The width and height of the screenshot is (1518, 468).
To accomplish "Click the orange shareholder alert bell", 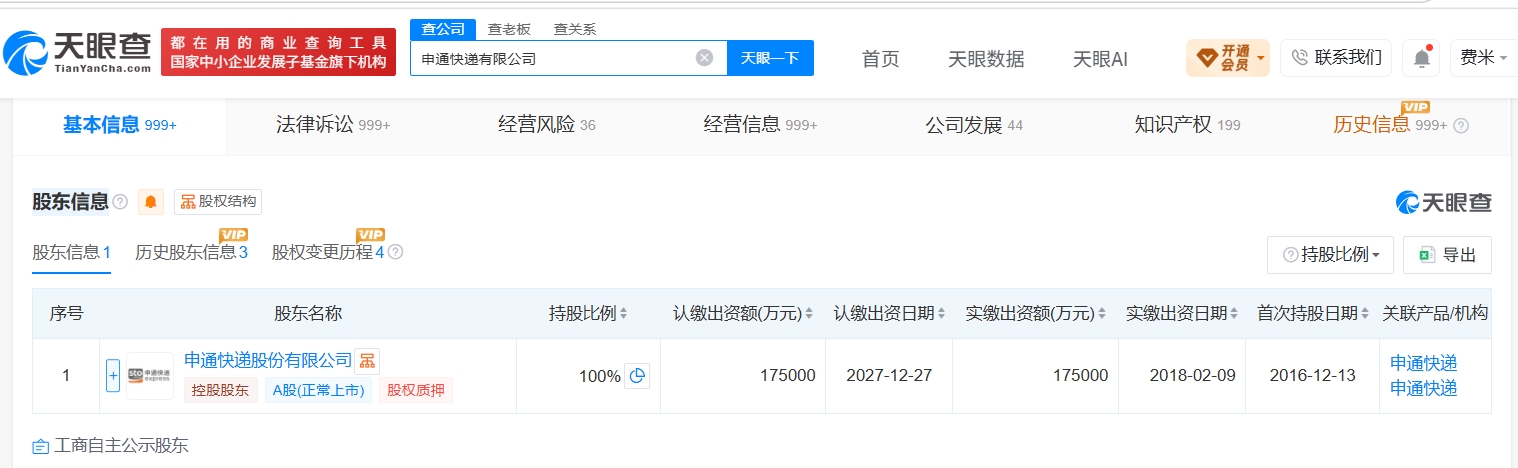I will pos(151,202).
